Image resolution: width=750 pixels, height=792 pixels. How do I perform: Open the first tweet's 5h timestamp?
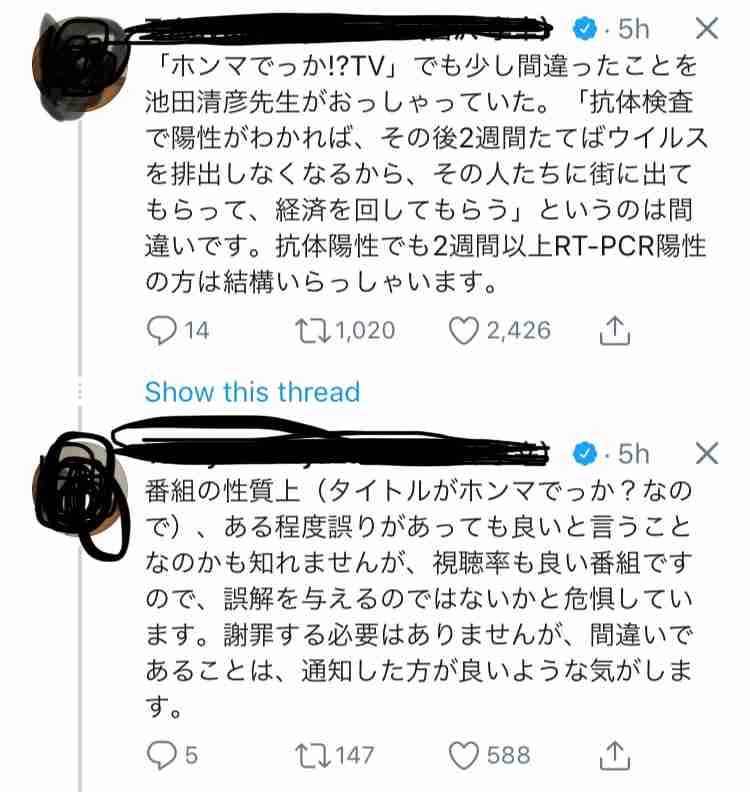tap(632, 28)
